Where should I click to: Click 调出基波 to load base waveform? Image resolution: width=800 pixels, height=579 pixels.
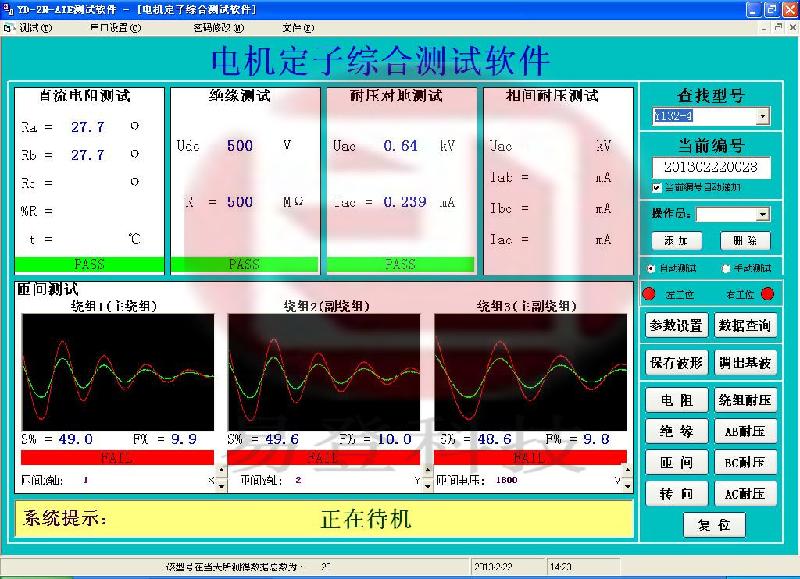click(744, 361)
